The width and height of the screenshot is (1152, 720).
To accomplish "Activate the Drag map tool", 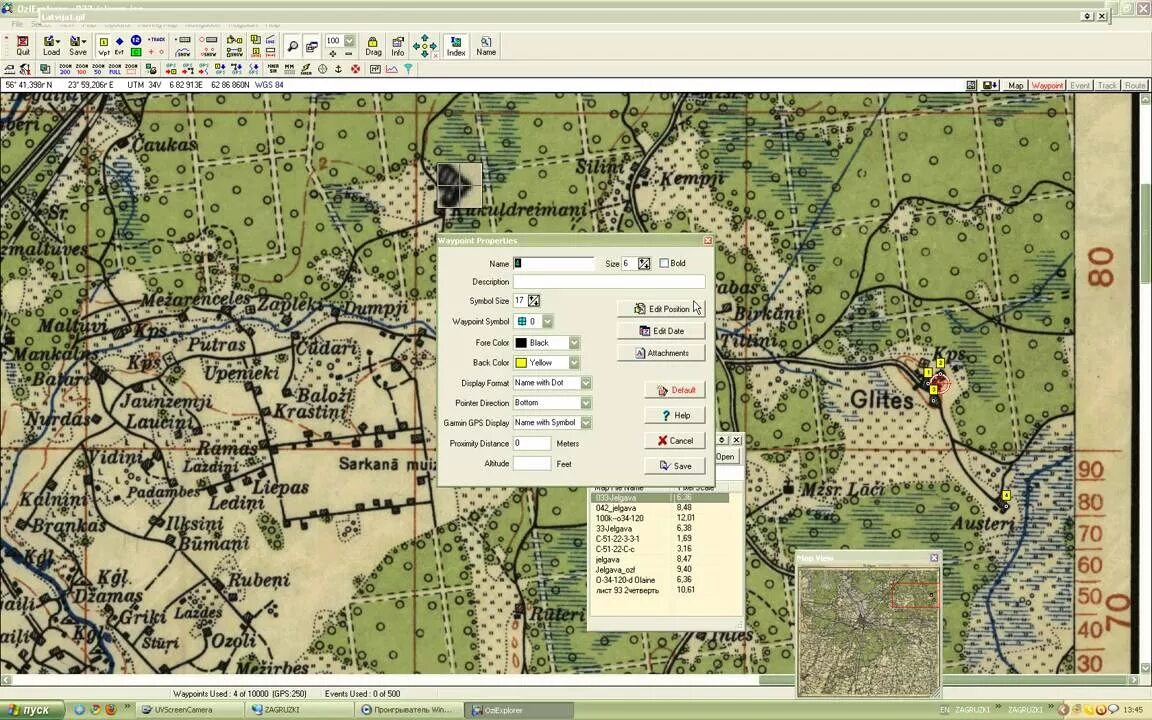I will [x=373, y=46].
